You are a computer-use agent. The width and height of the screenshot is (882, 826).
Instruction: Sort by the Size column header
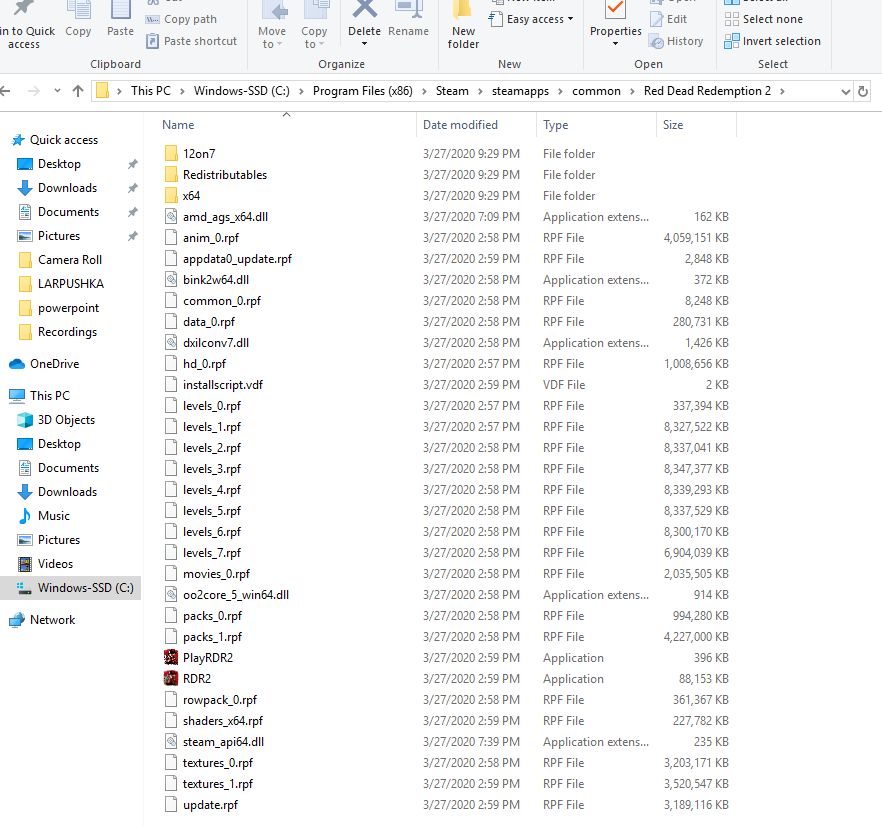coord(673,125)
